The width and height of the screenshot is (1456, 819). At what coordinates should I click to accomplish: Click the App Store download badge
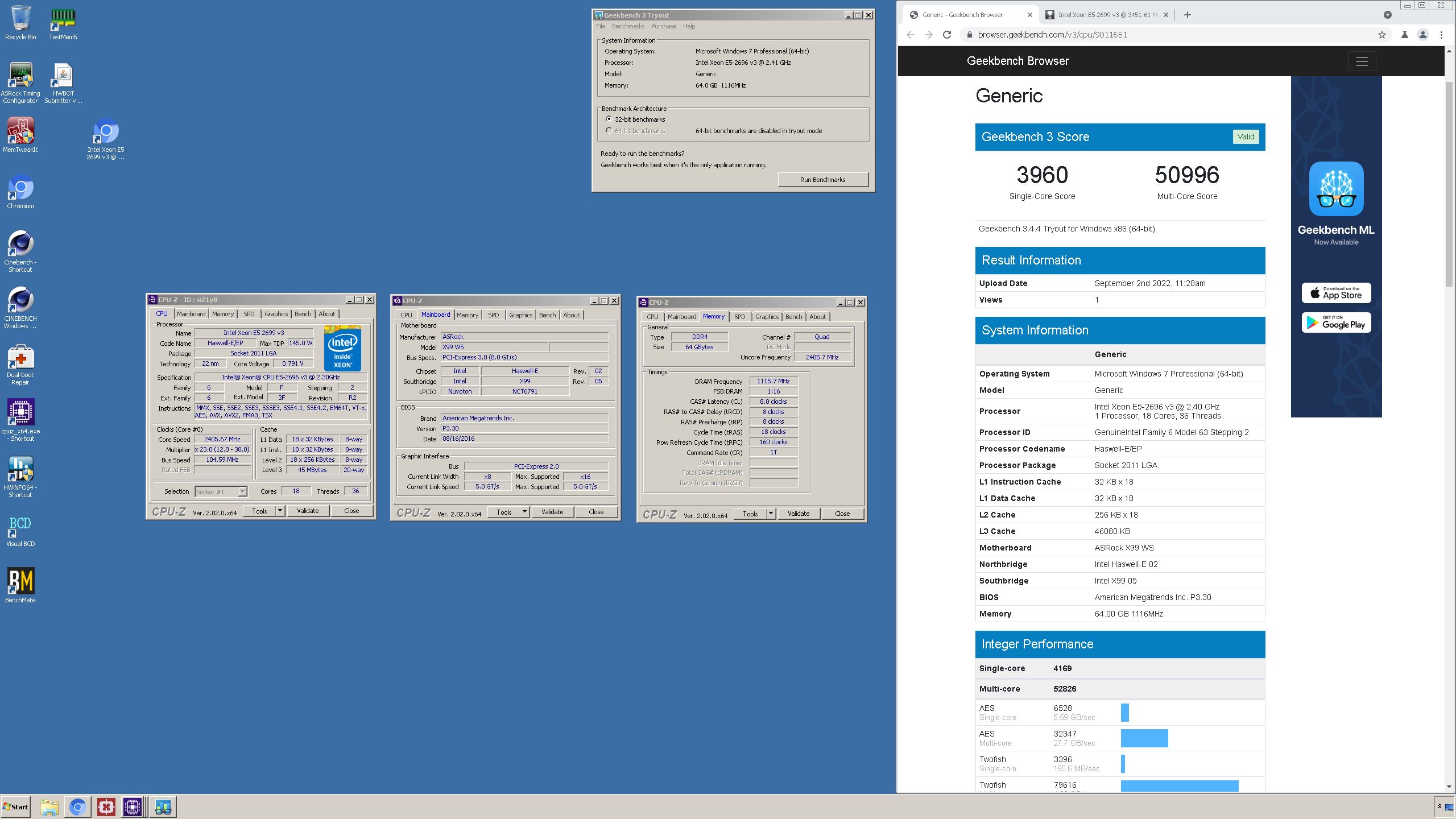[1336, 293]
